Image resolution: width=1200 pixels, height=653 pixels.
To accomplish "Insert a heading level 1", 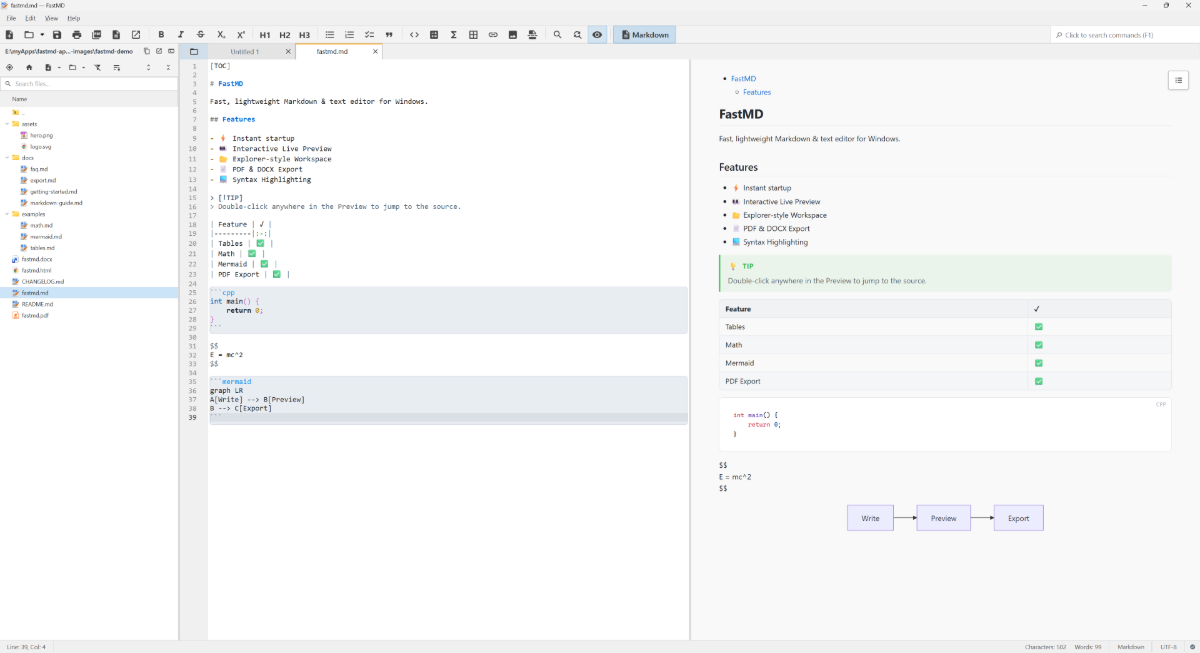I will (265, 35).
